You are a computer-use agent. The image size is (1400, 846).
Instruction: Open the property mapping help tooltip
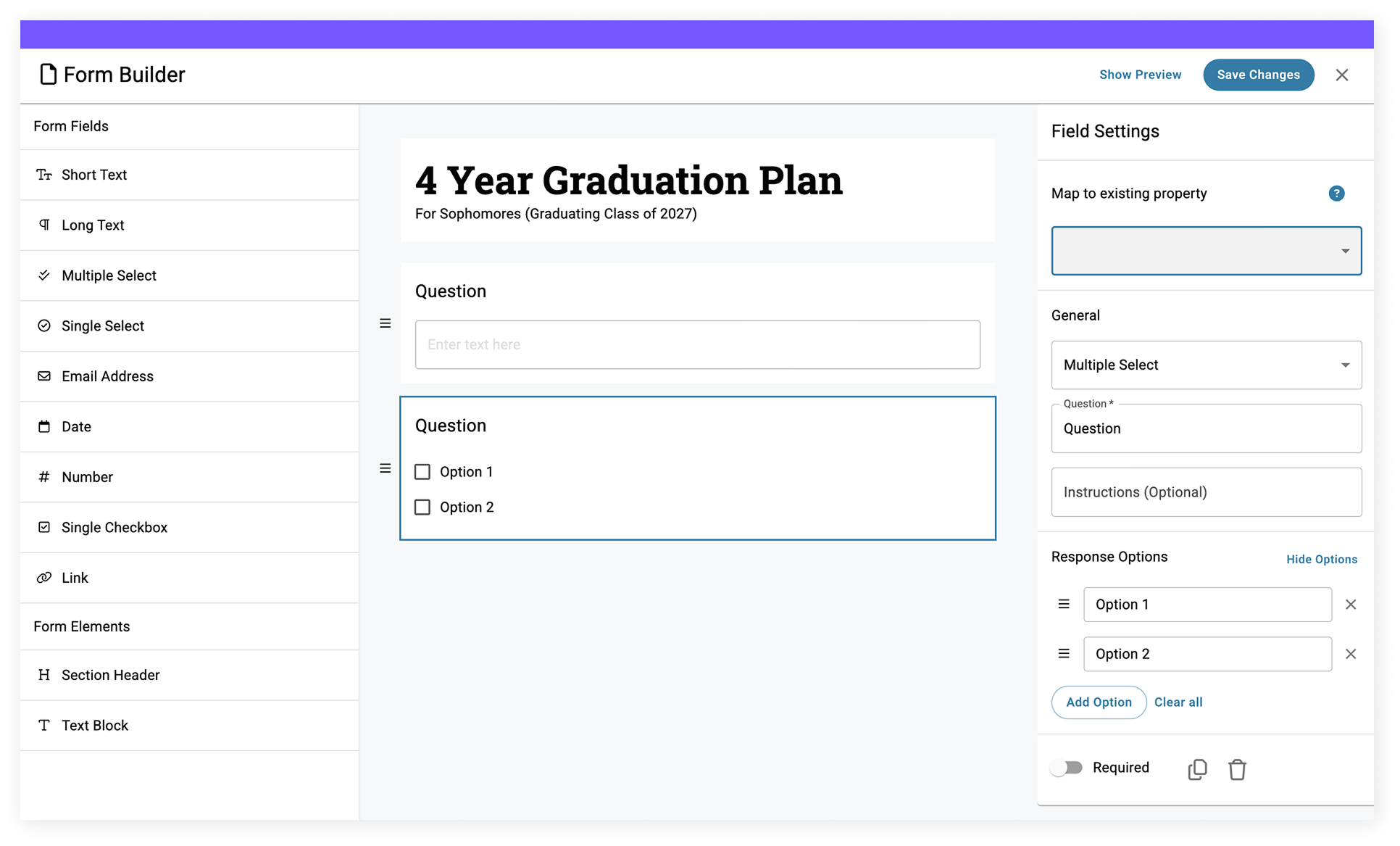[x=1337, y=194]
